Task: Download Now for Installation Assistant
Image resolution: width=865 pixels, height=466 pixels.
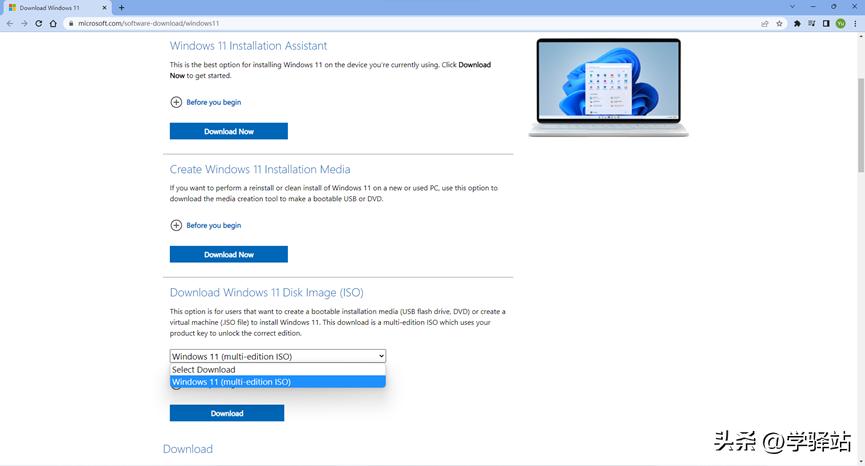Action: click(228, 131)
